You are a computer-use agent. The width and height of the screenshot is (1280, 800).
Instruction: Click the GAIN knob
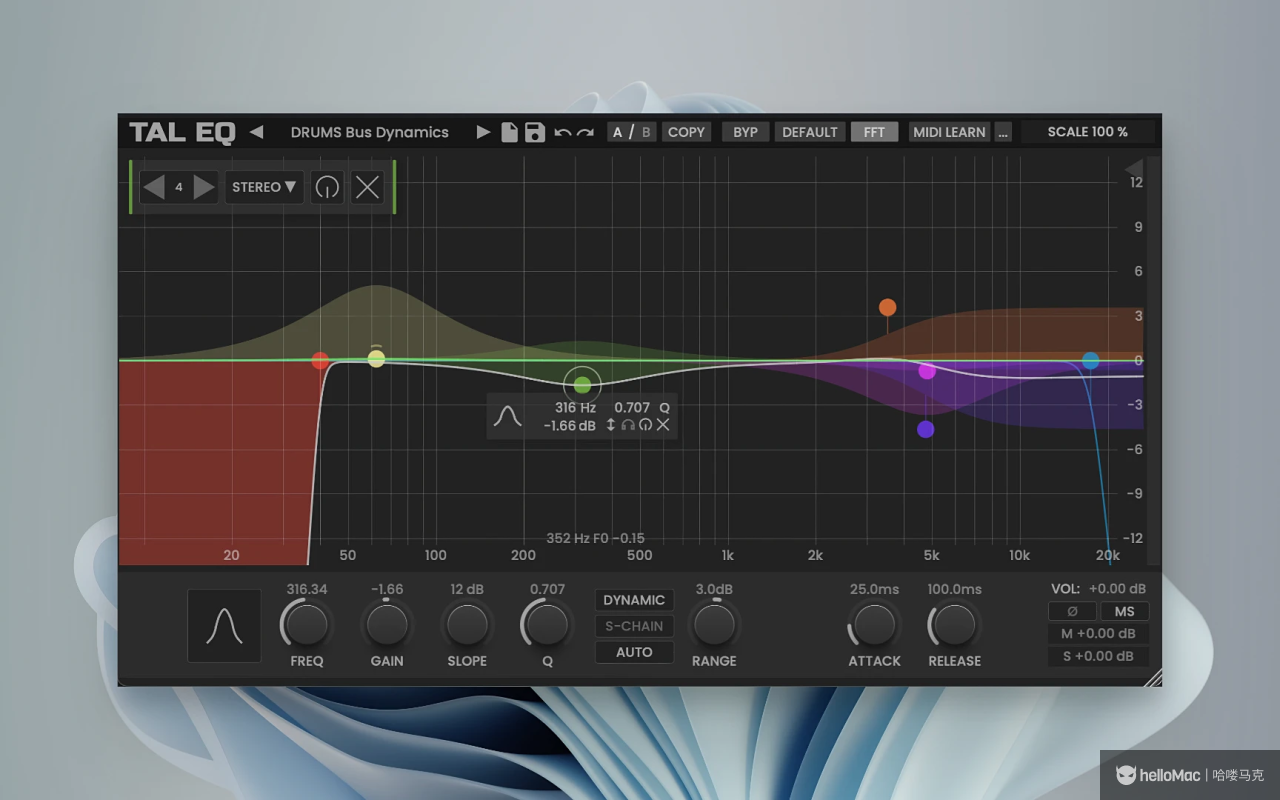coord(387,625)
